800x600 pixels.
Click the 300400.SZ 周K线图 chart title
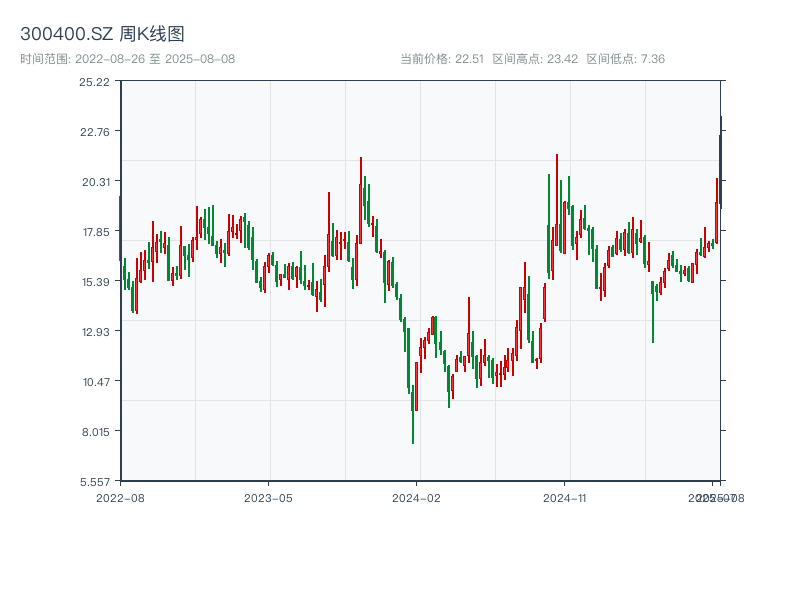click(102, 34)
